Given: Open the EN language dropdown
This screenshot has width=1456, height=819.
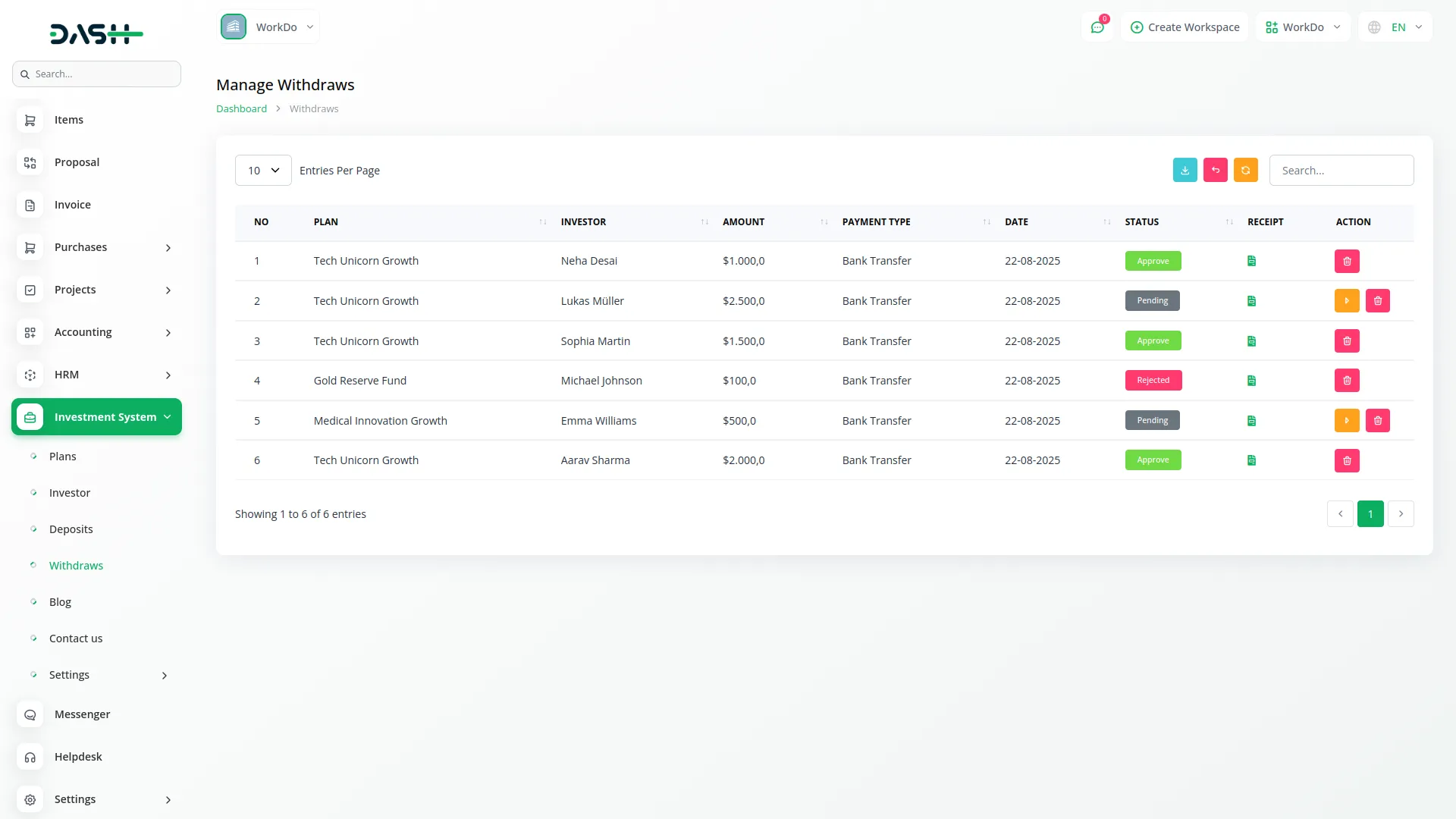Looking at the screenshot, I should click(1397, 27).
